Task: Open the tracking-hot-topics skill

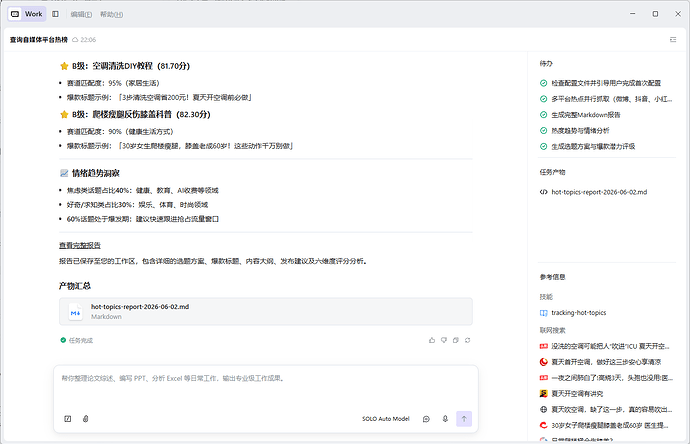Action: (x=578, y=313)
